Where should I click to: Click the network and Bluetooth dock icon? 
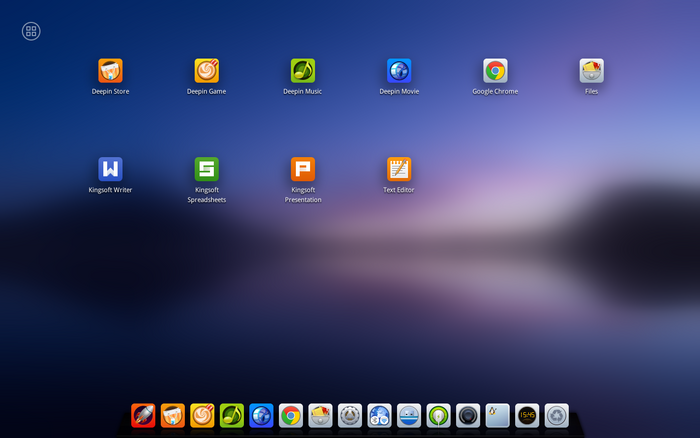[x=379, y=416]
